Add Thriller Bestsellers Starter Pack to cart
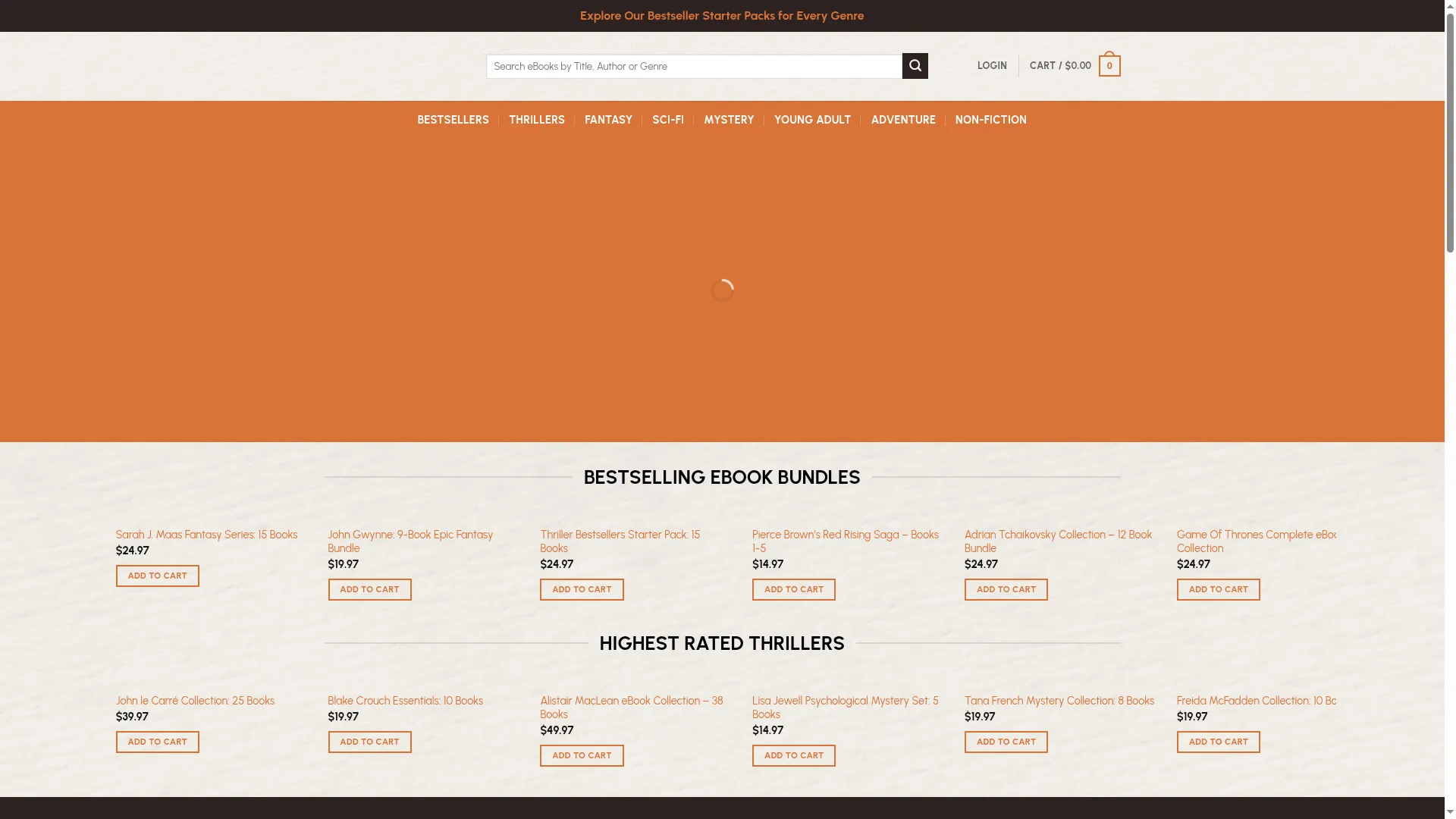Screen dimensions: 1456x819 coord(582,589)
